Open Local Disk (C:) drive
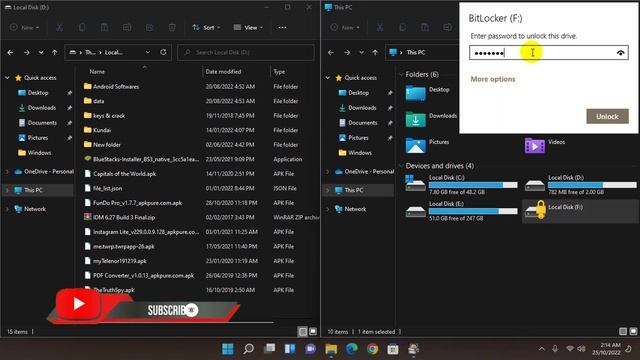This screenshot has width=640, height=360. point(461,184)
